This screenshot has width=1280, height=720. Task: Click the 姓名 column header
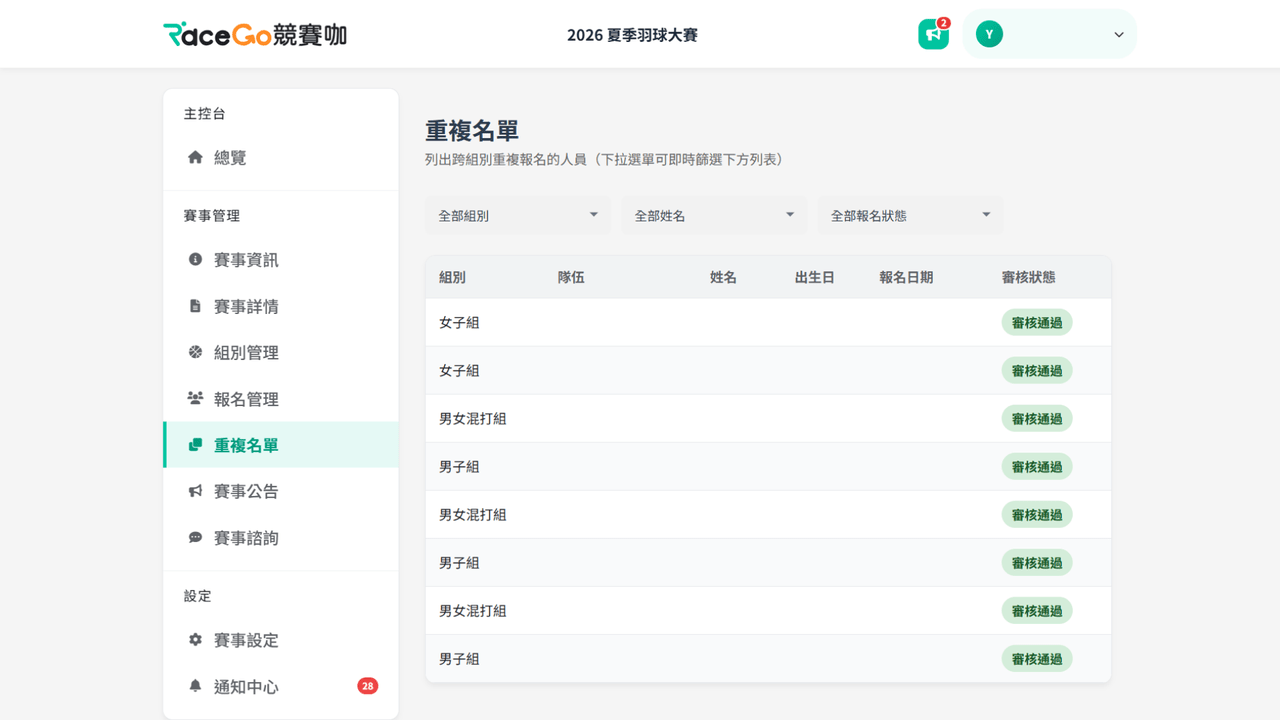[723, 277]
